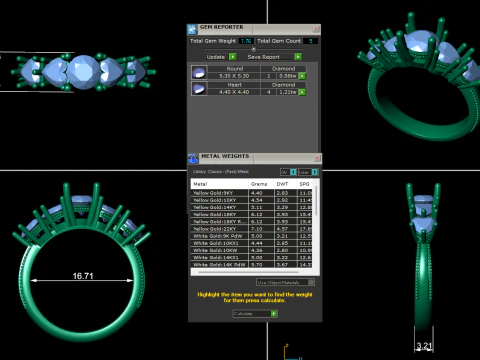Click the 4.40 X 4.40 size cell

[x=234, y=92]
